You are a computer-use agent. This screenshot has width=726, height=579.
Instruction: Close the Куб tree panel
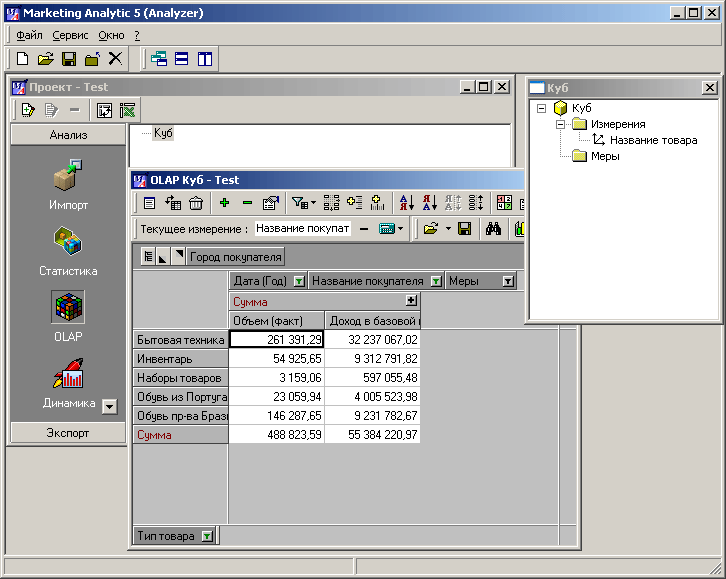(709, 87)
